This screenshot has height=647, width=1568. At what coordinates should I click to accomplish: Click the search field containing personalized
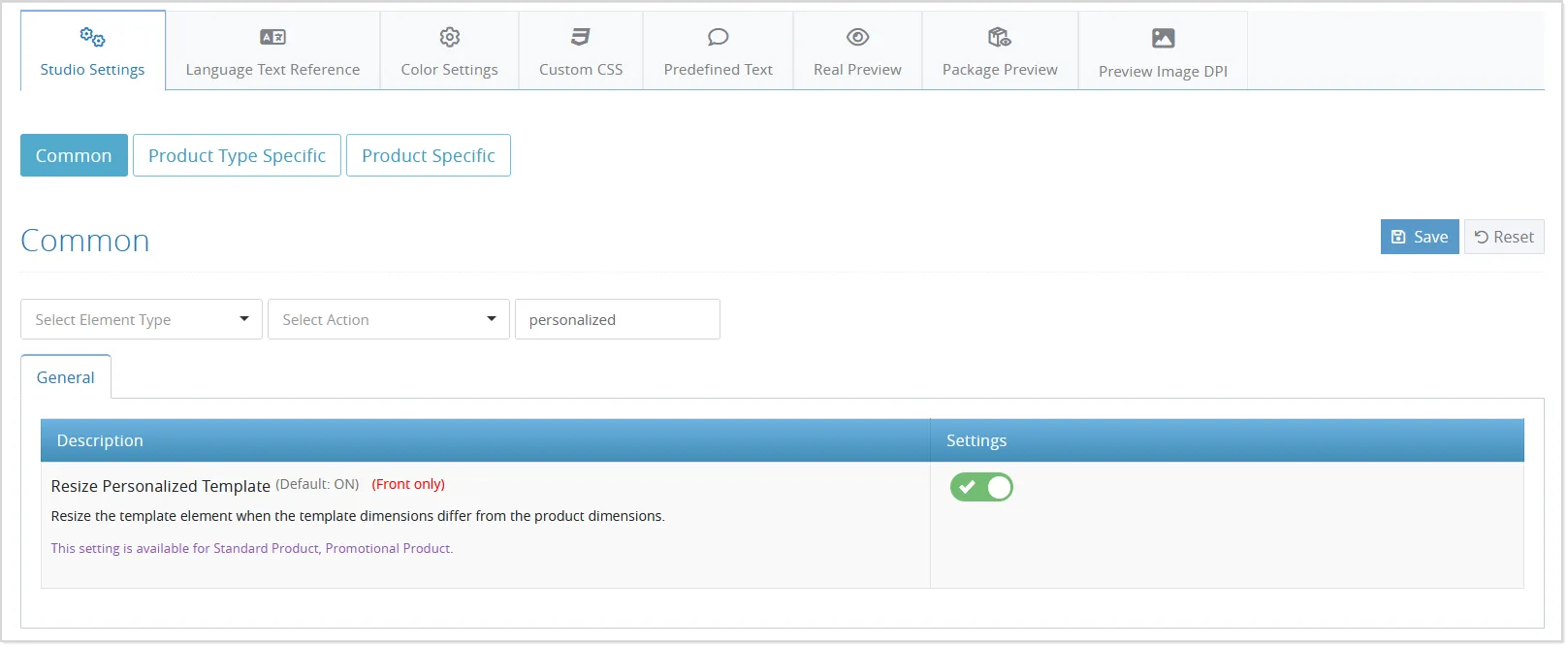pyautogui.click(x=617, y=319)
